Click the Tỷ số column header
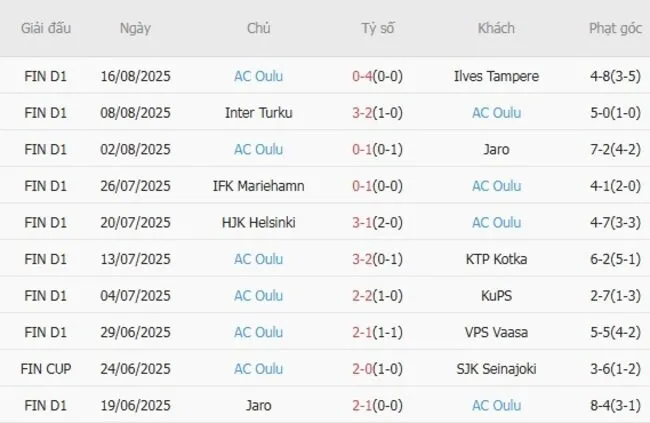 pos(377,28)
